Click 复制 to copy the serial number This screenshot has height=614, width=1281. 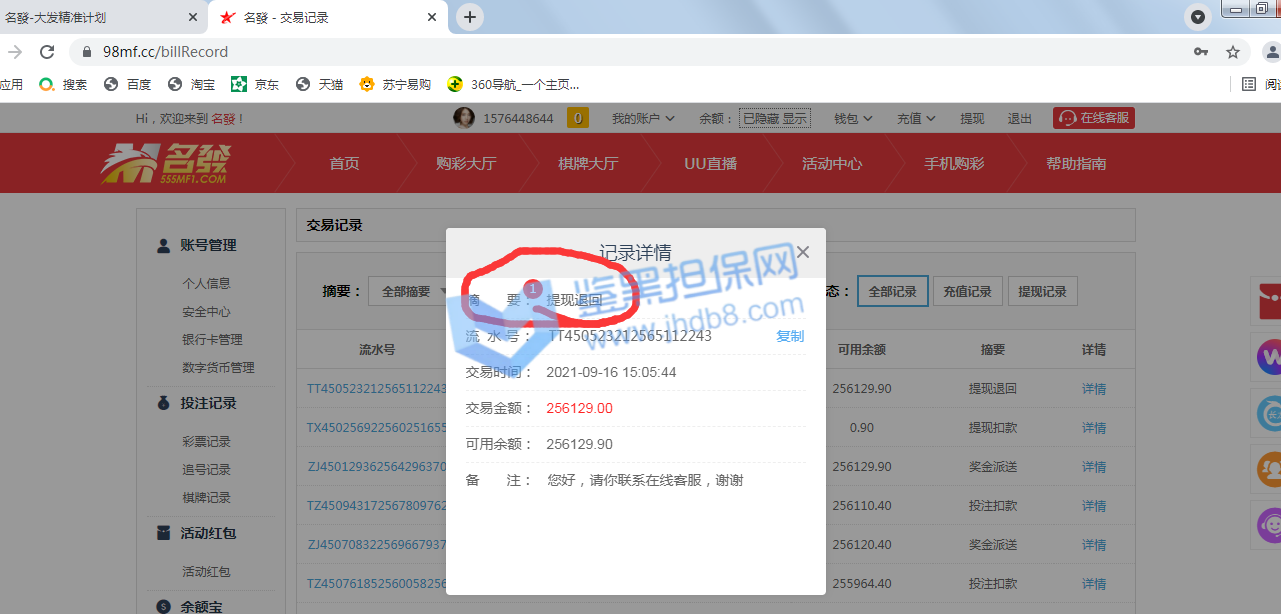click(x=789, y=336)
